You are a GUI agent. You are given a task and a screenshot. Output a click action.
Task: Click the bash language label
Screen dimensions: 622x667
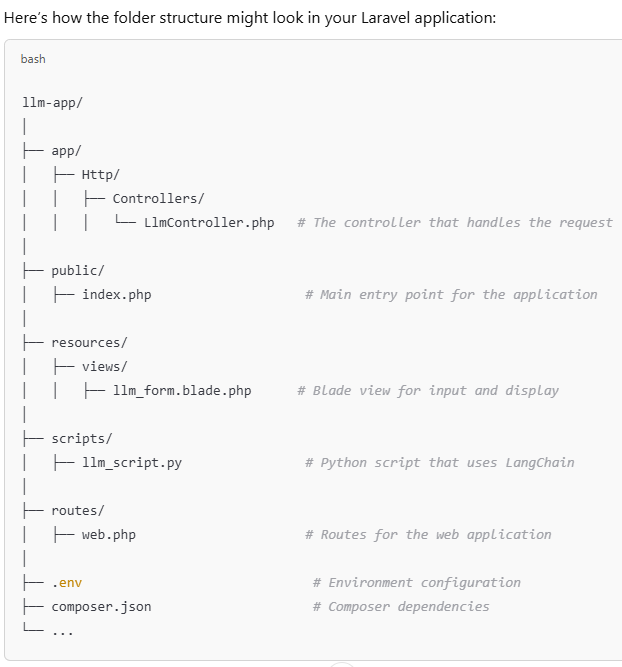pos(33,59)
